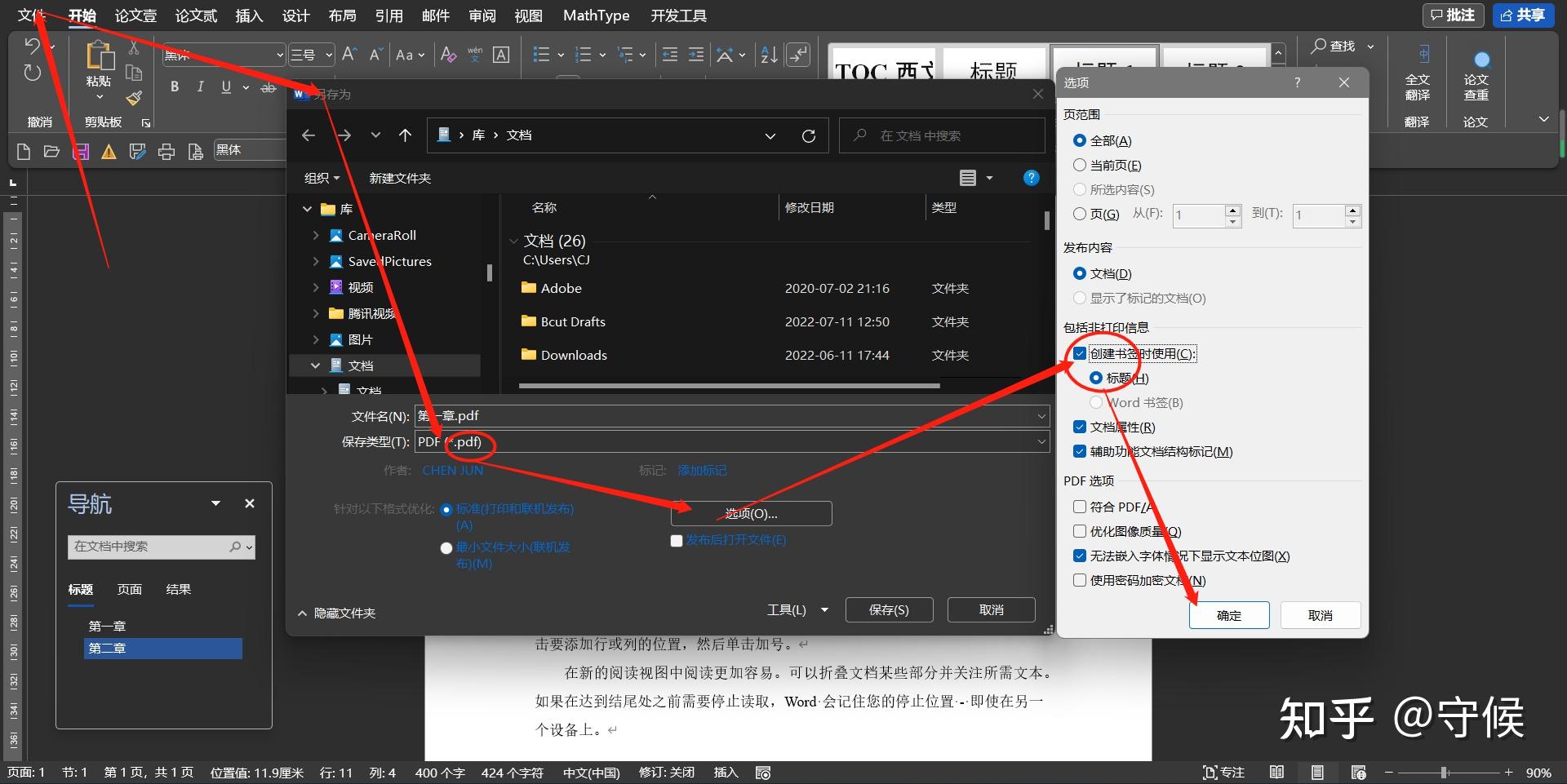The image size is (1567, 784).
Task: Expand the 腾讯视频 tree node
Action: (316, 314)
